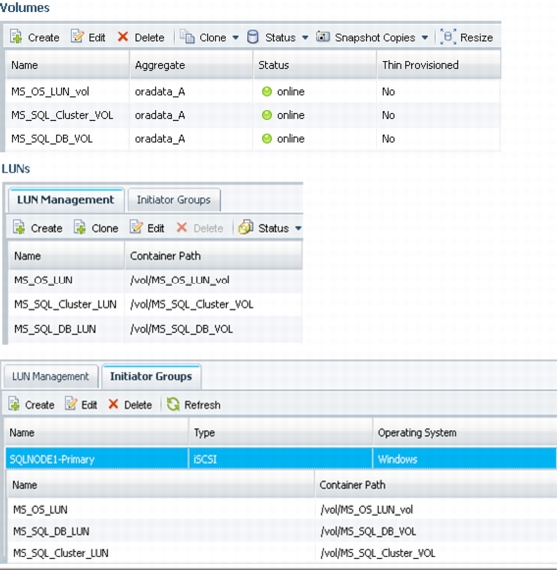559x571 pixels.
Task: Open the Snapshot Copies dropdown arrow
Action: [x=425, y=38]
